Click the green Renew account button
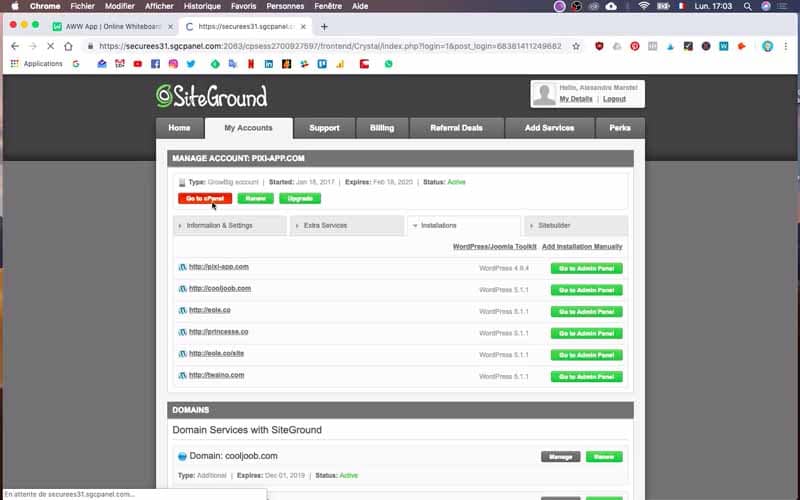Image resolution: width=800 pixels, height=500 pixels. [x=256, y=198]
